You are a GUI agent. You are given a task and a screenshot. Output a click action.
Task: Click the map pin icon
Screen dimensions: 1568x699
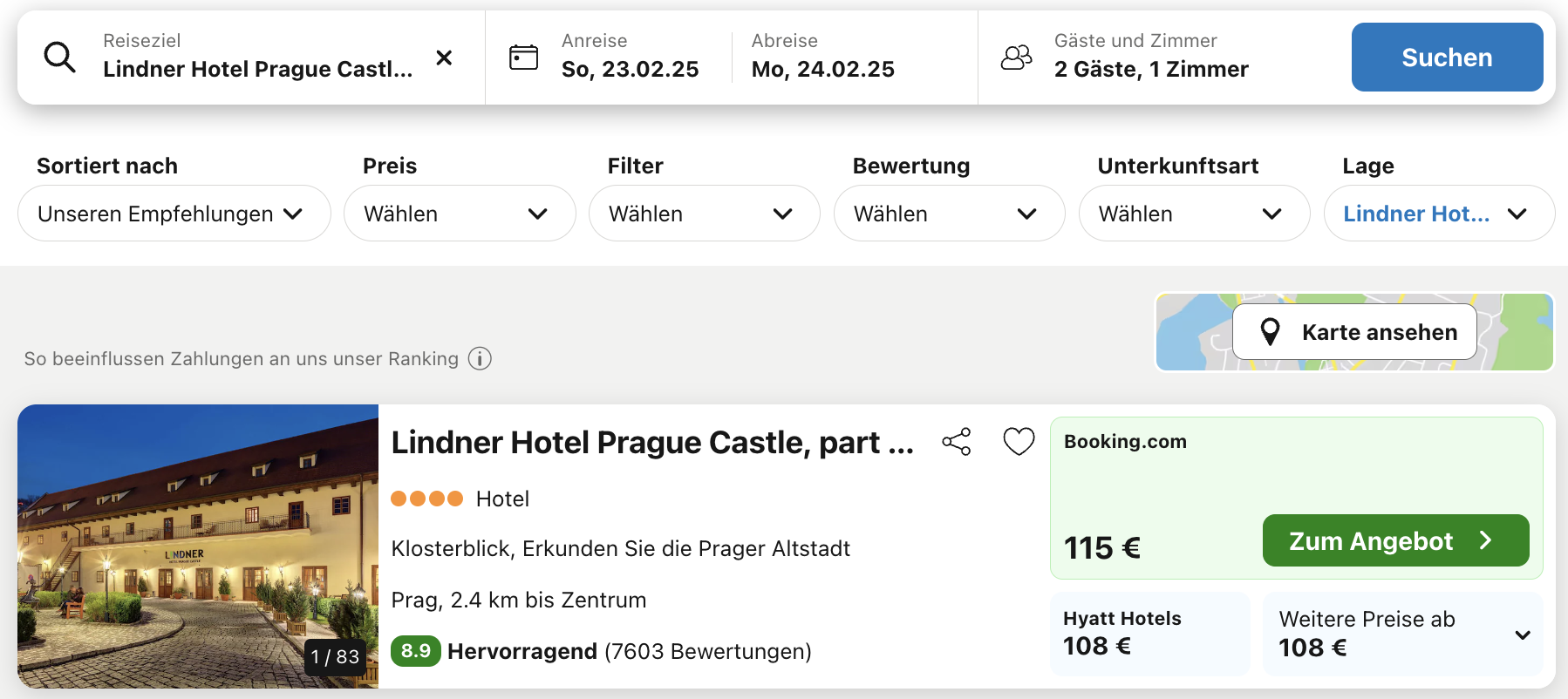coord(1271,332)
